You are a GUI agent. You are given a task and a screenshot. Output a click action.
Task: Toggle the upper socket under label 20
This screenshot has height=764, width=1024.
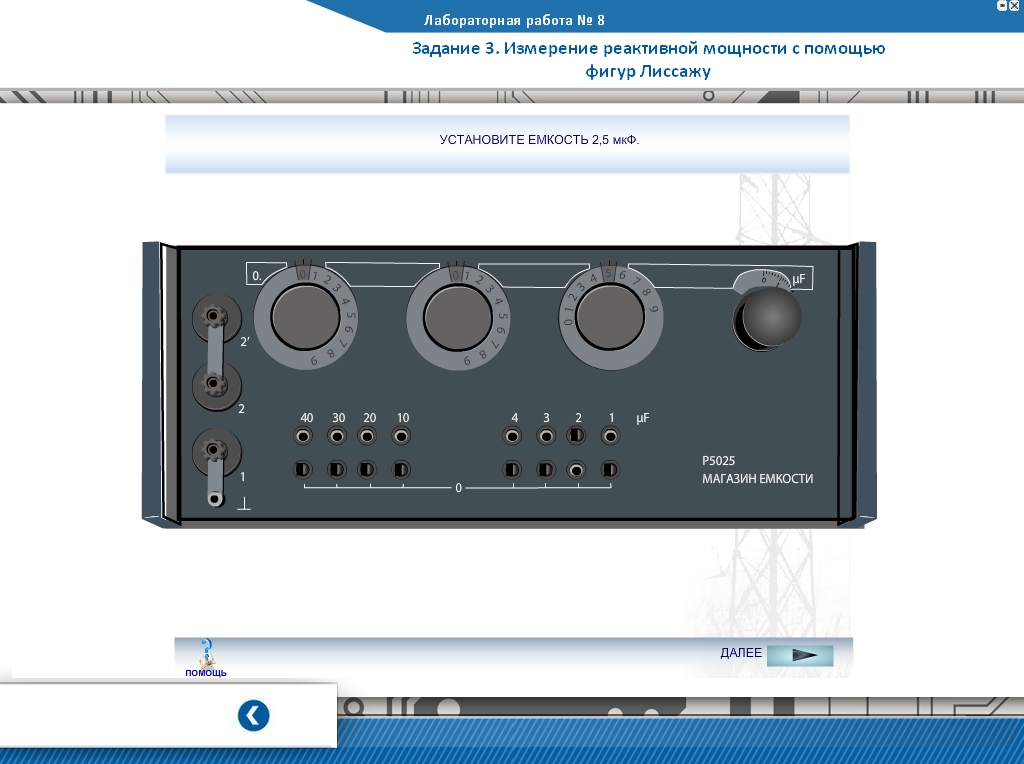click(x=368, y=436)
